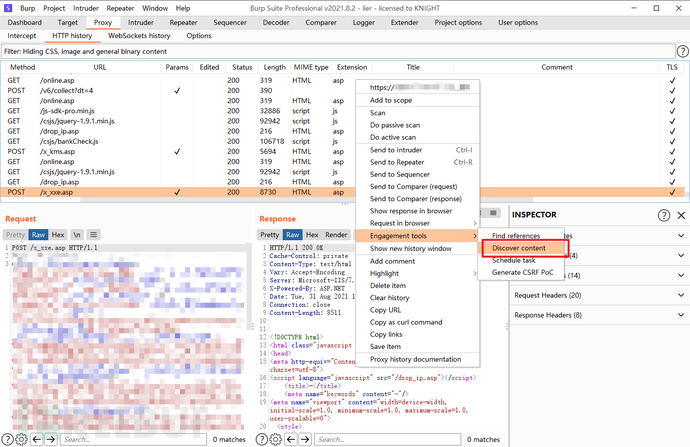This screenshot has width=690, height=447.
Task: Open the WebSockets history sub-tab
Action: click(x=139, y=36)
